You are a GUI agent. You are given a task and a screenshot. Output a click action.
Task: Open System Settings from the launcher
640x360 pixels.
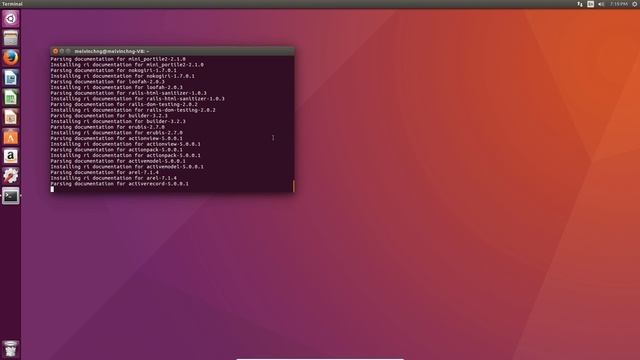coord(11,176)
